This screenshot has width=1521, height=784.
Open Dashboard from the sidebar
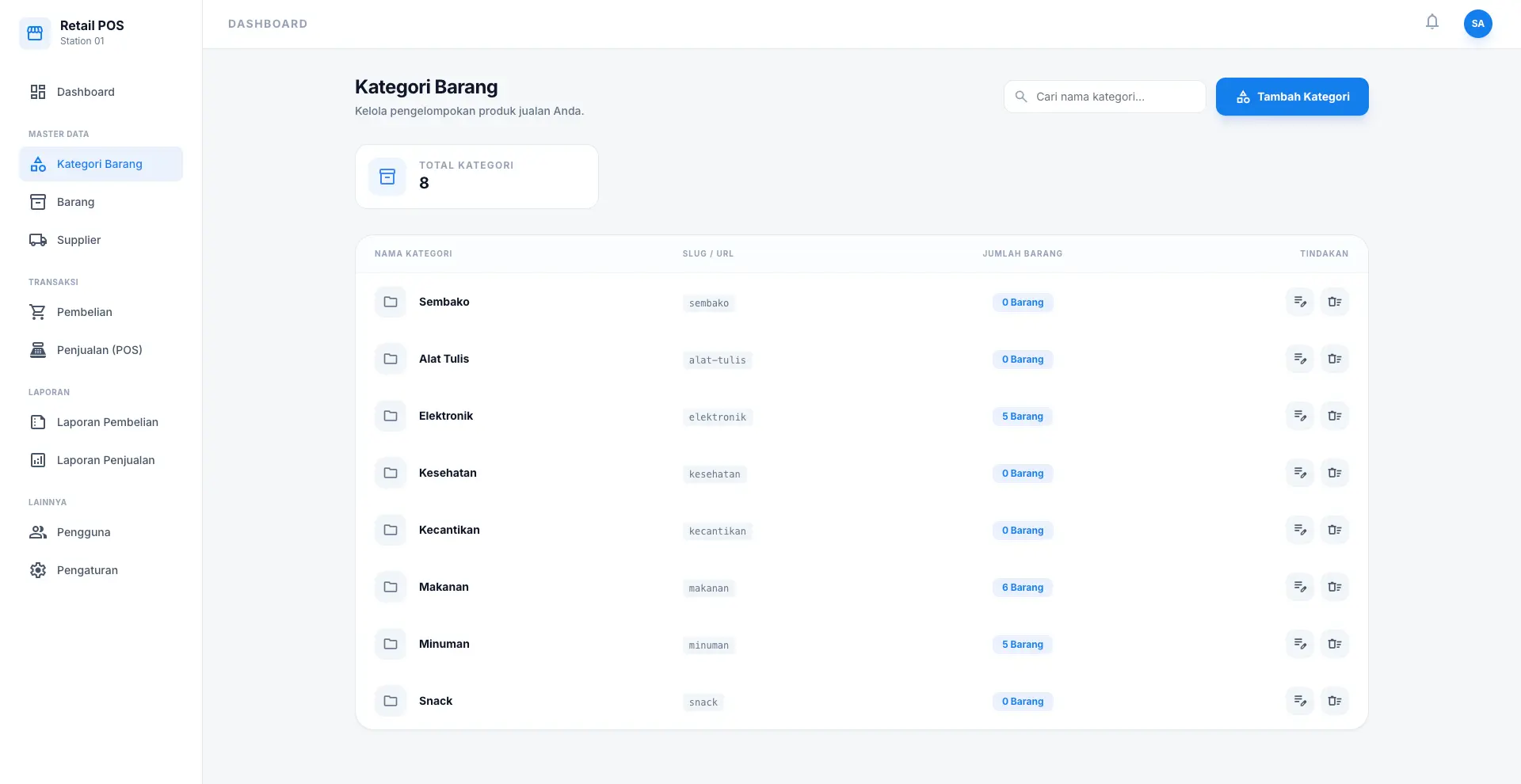[86, 92]
